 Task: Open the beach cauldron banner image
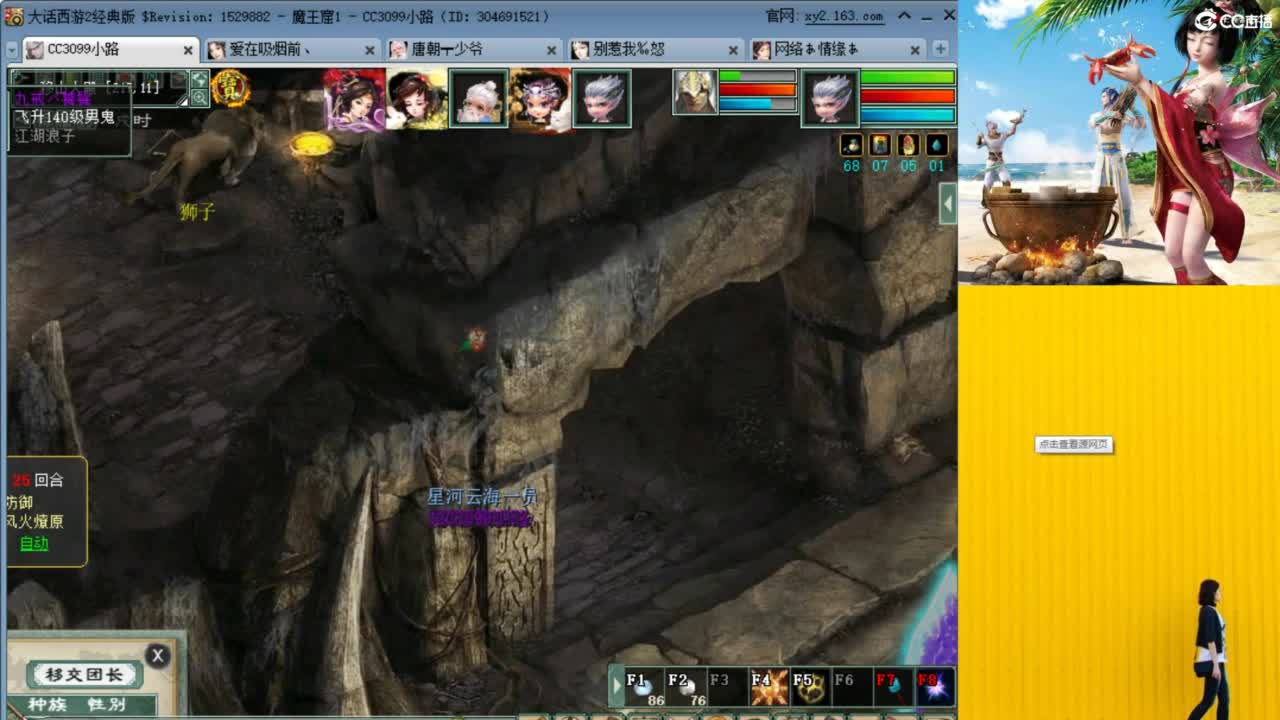click(1119, 142)
